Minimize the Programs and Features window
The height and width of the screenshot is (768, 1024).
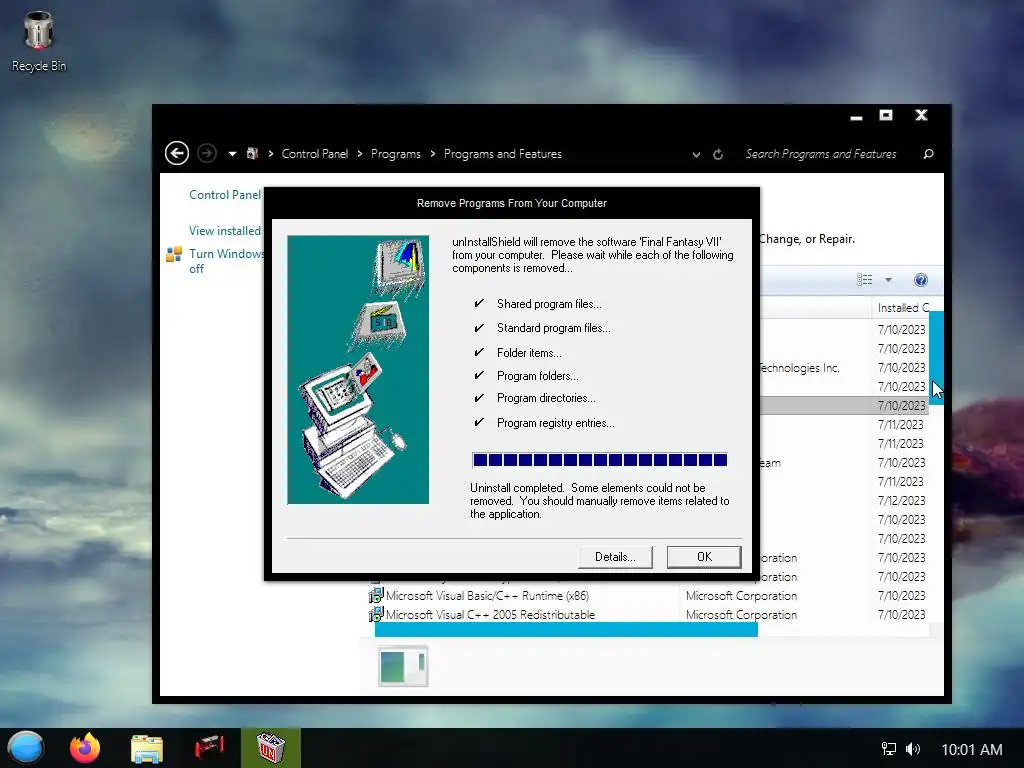tap(856, 116)
